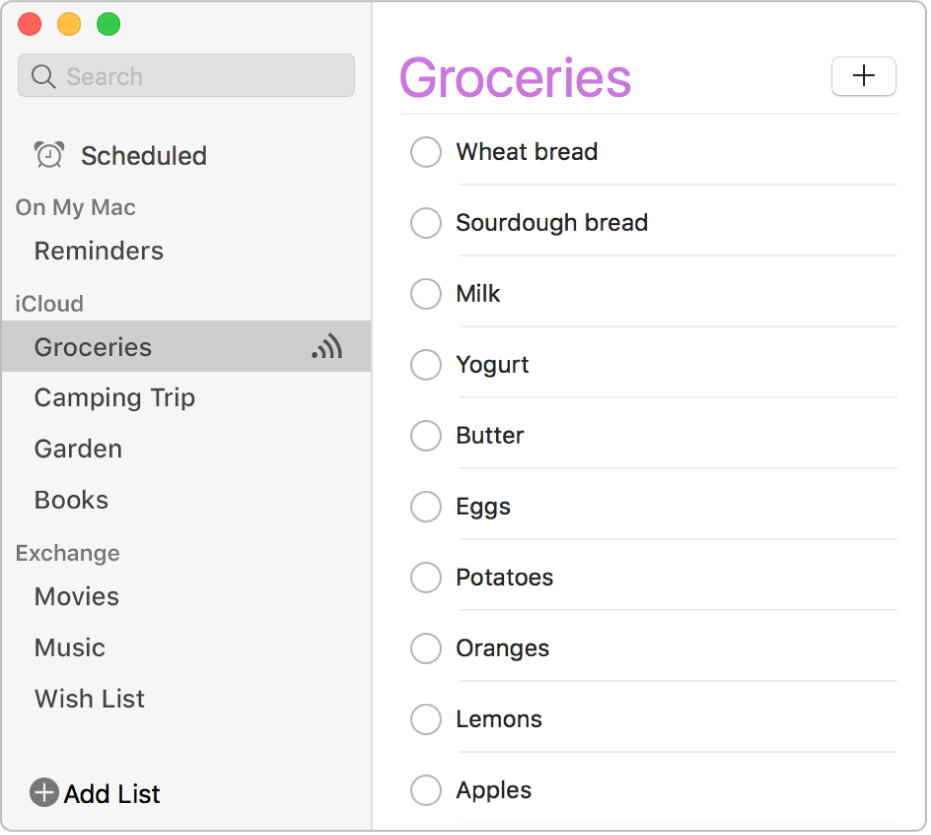Select the Movies list
The height and width of the screenshot is (835, 931).
click(x=76, y=596)
